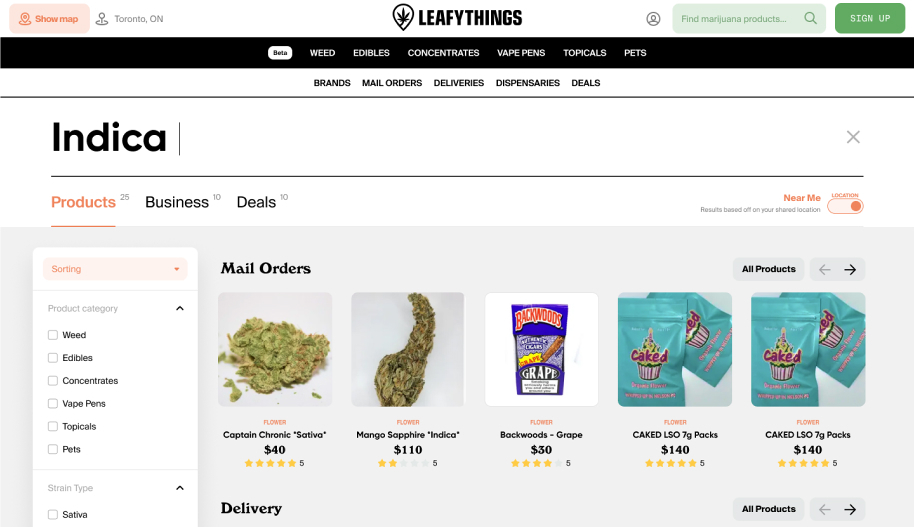
Task: Open the Backwoods - Grape product thumbnail
Action: point(541,349)
